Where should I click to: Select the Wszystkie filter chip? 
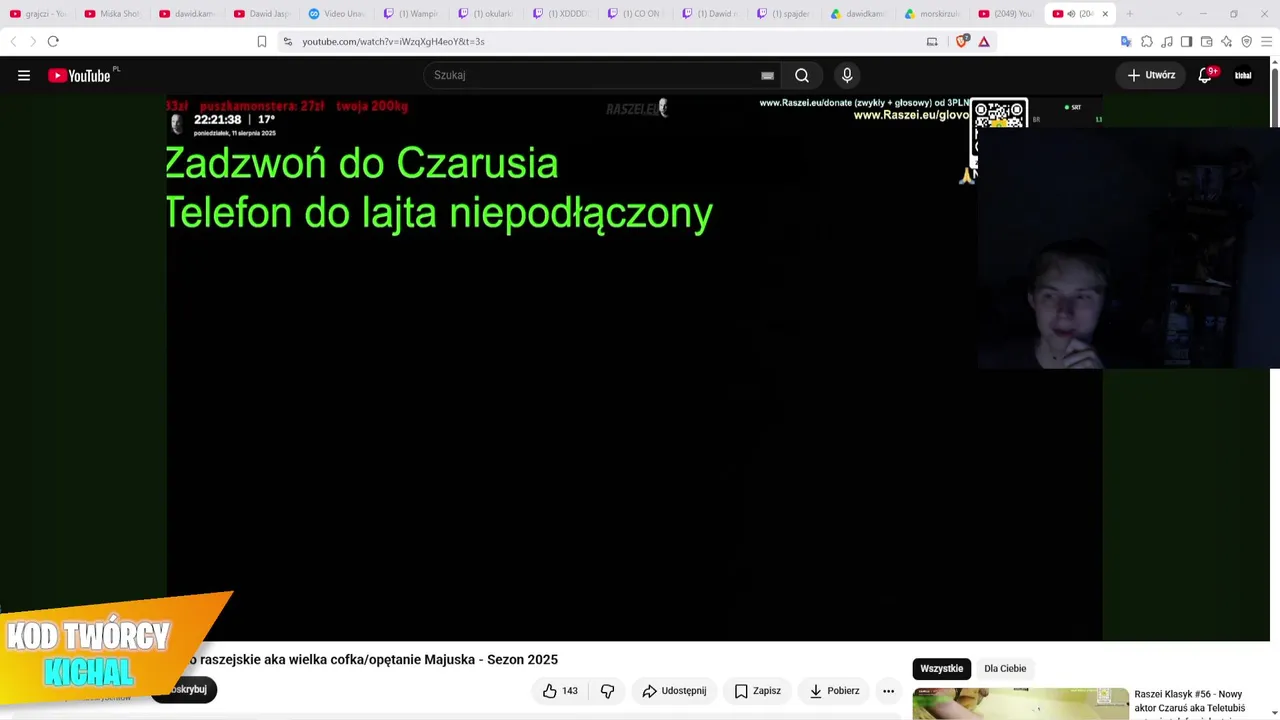pos(941,669)
